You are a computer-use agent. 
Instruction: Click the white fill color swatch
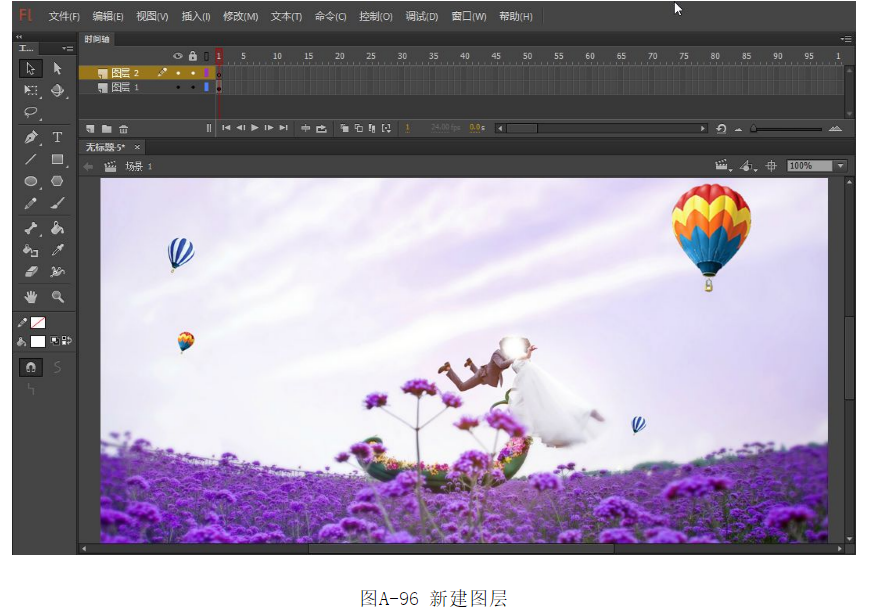coord(38,341)
